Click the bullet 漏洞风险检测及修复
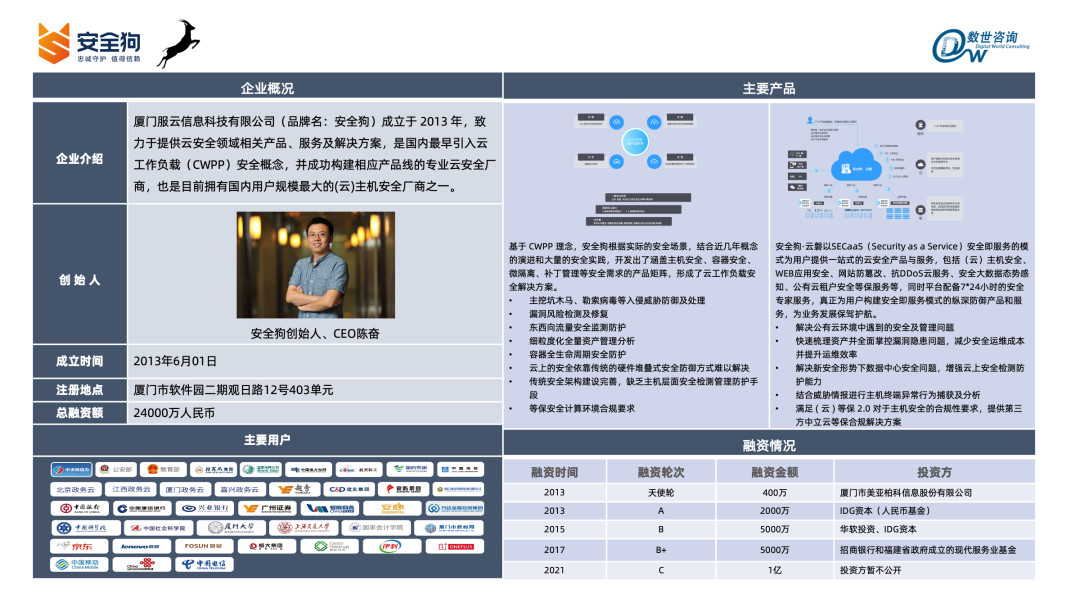The image size is (1080, 608). click(x=568, y=314)
